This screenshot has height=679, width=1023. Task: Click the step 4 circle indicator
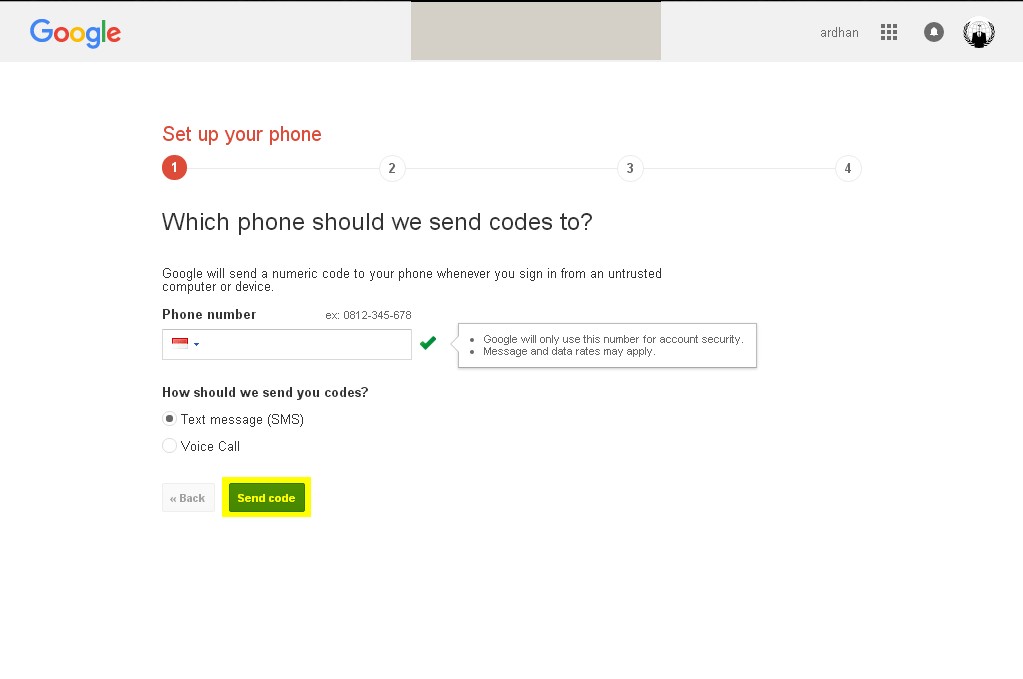coord(847,167)
